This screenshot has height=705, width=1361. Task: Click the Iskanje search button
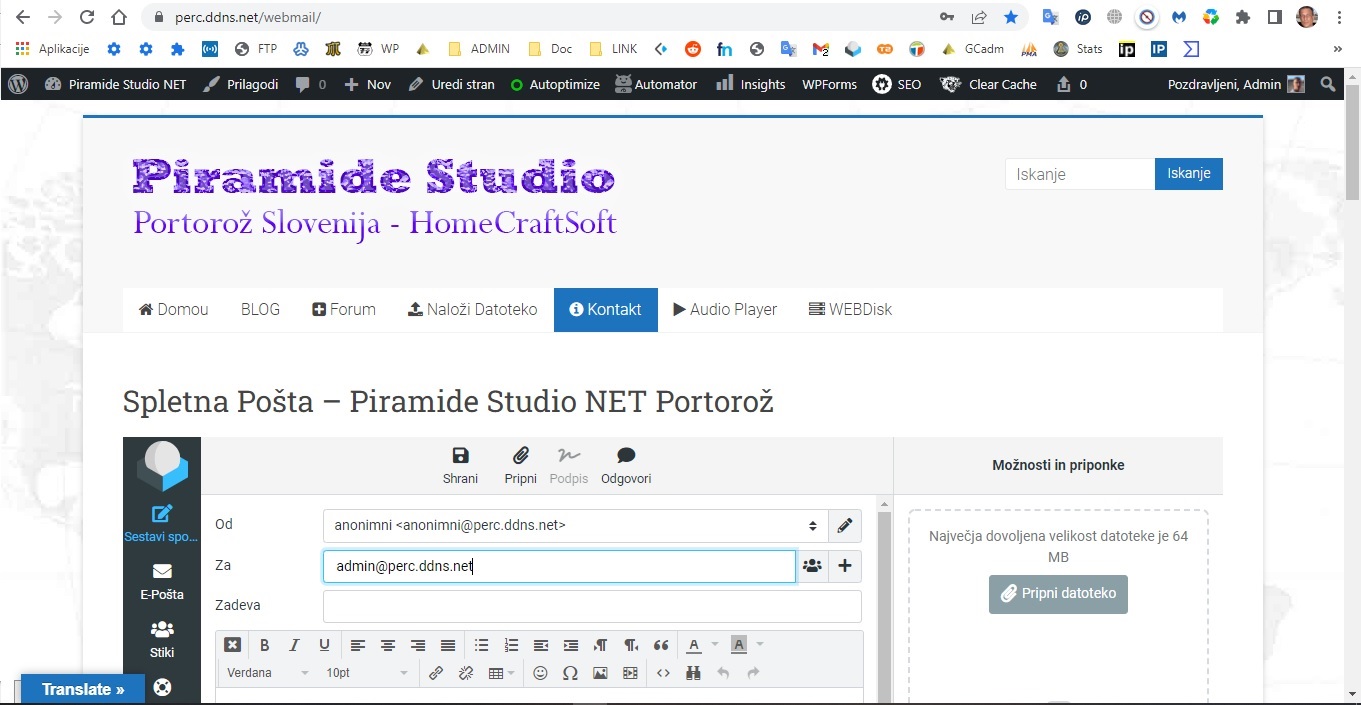pyautogui.click(x=1189, y=174)
